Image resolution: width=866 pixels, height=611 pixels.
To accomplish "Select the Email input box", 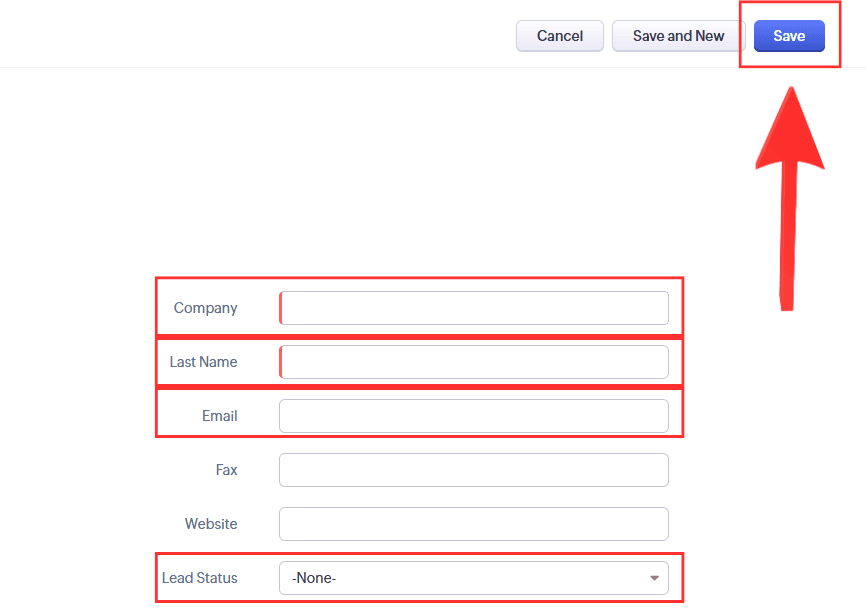I will [474, 416].
